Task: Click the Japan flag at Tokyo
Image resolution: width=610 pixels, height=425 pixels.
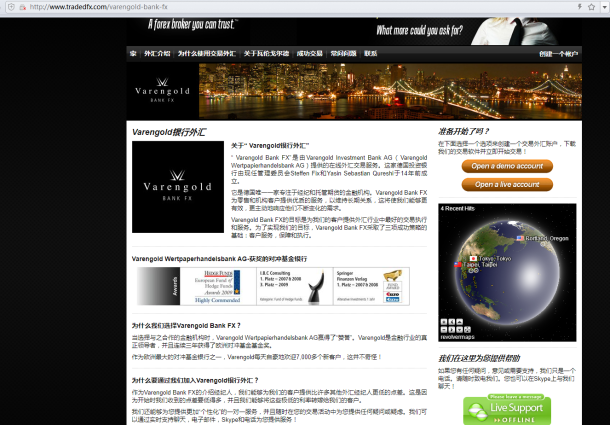Action: [x=473, y=258]
